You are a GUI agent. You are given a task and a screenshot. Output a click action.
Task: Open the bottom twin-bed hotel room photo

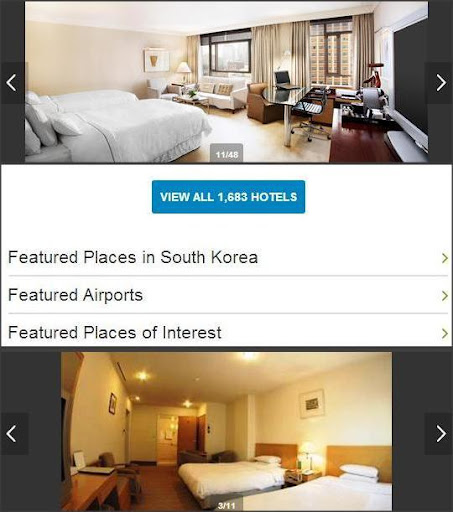226,431
